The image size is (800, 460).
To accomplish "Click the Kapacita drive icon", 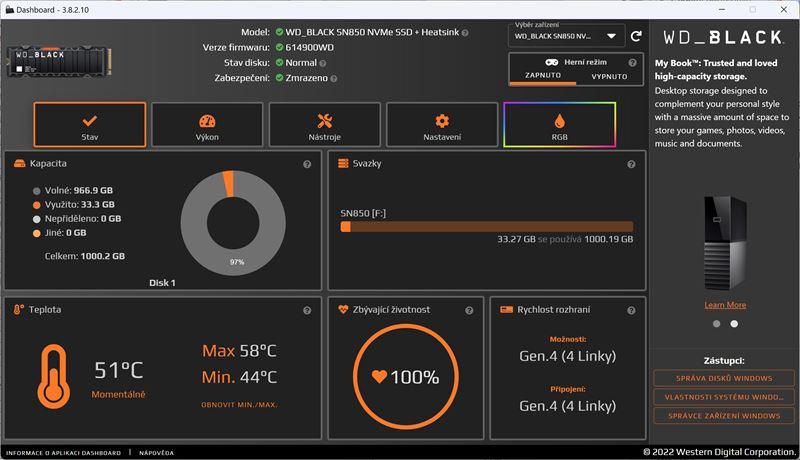I will point(19,164).
